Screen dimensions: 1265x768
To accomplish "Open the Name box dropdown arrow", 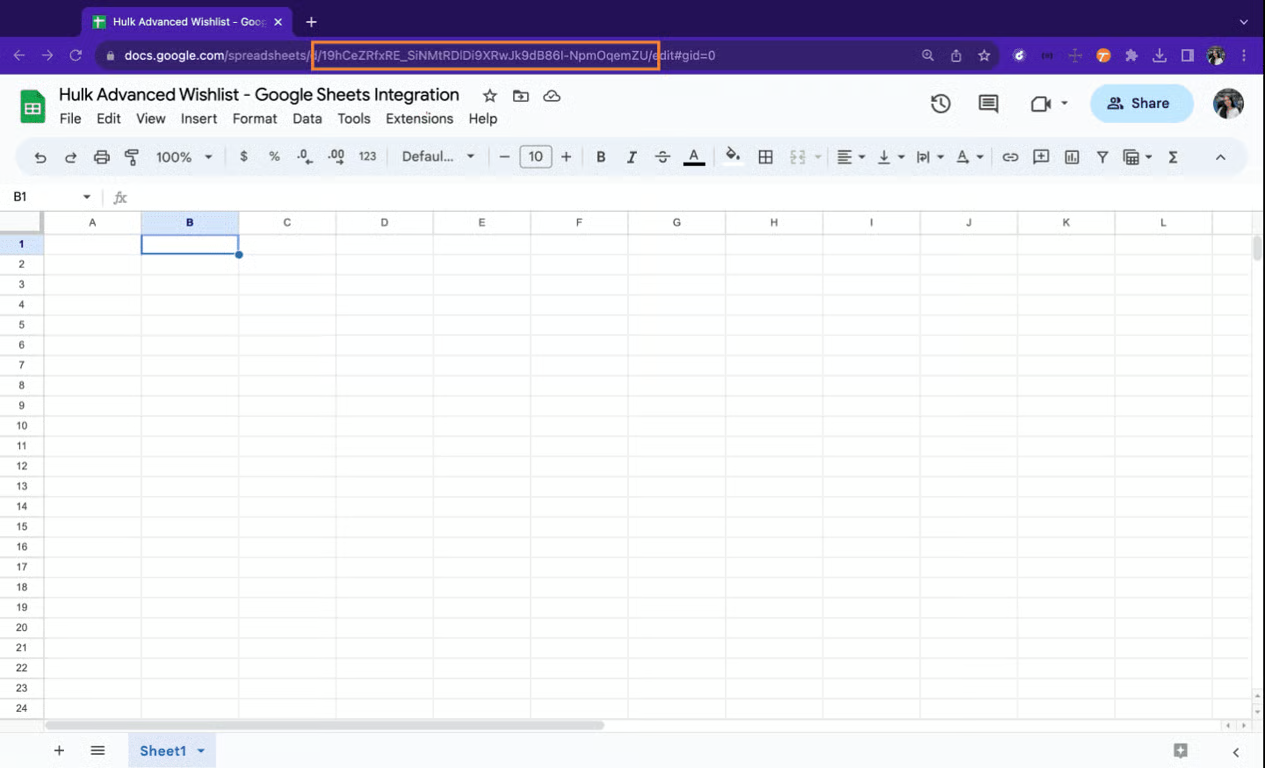I will (87, 197).
